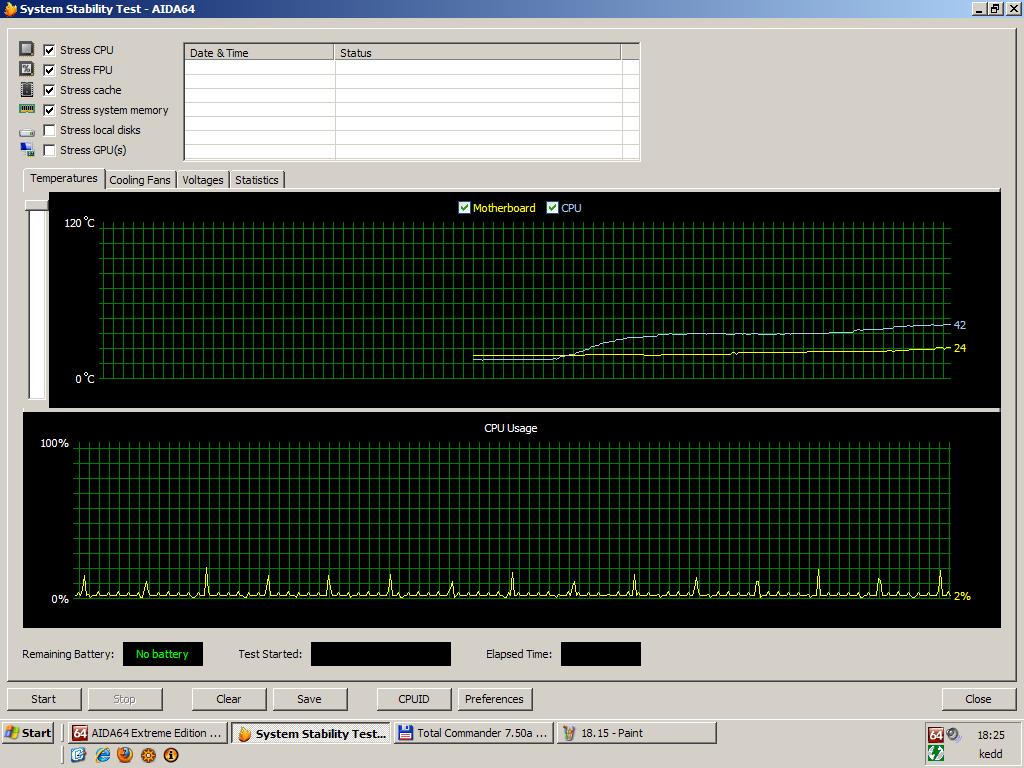This screenshot has height=768, width=1024.
Task: Uncheck the Stress FPU checkbox
Action: tap(49, 70)
